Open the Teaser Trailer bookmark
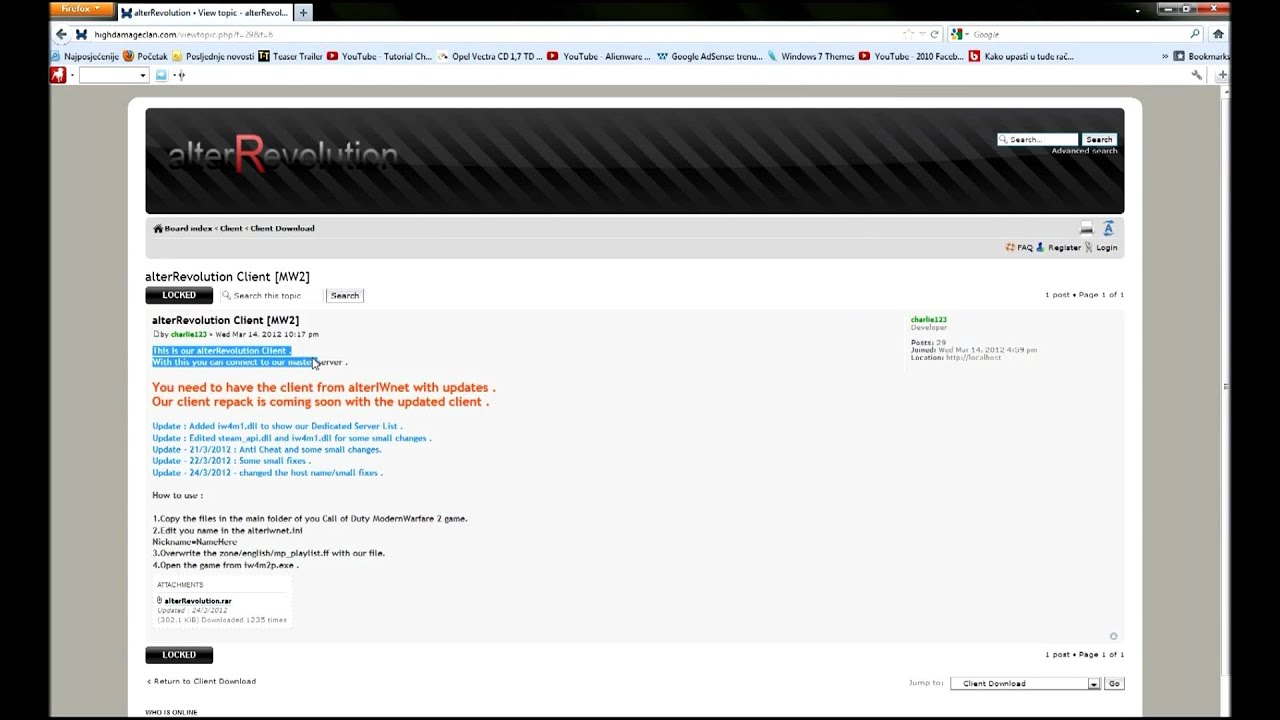This screenshot has height=720, width=1280. tap(290, 56)
